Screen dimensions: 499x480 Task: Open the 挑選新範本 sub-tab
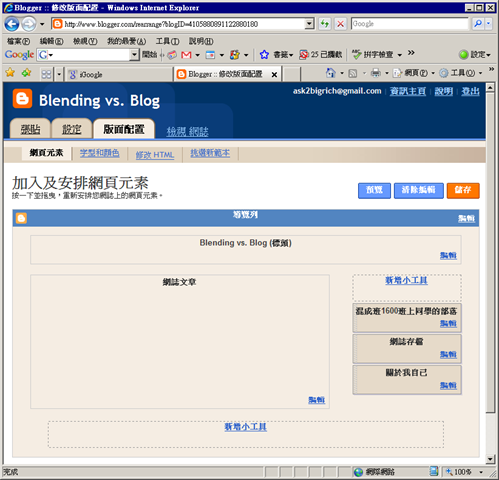tap(210, 153)
